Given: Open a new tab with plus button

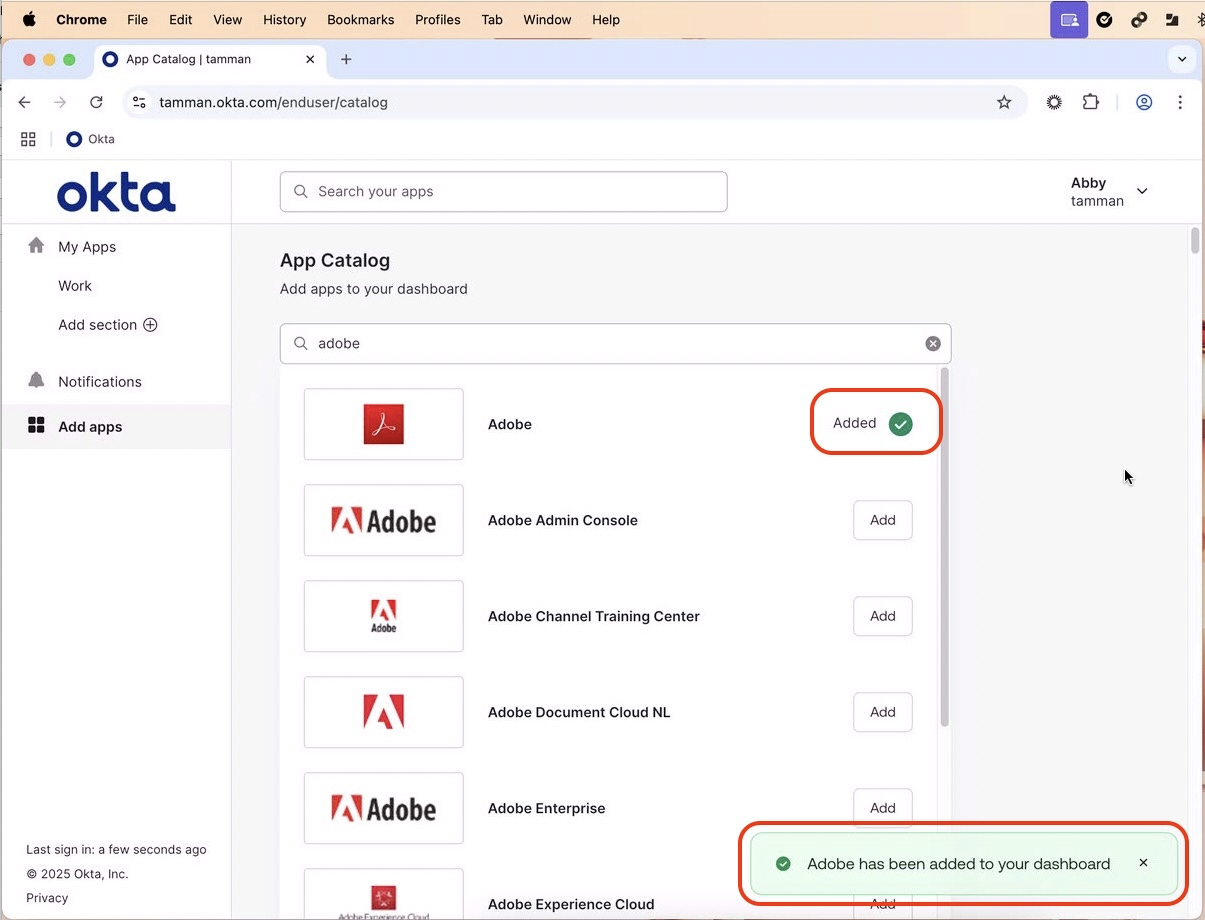Looking at the screenshot, I should point(346,59).
